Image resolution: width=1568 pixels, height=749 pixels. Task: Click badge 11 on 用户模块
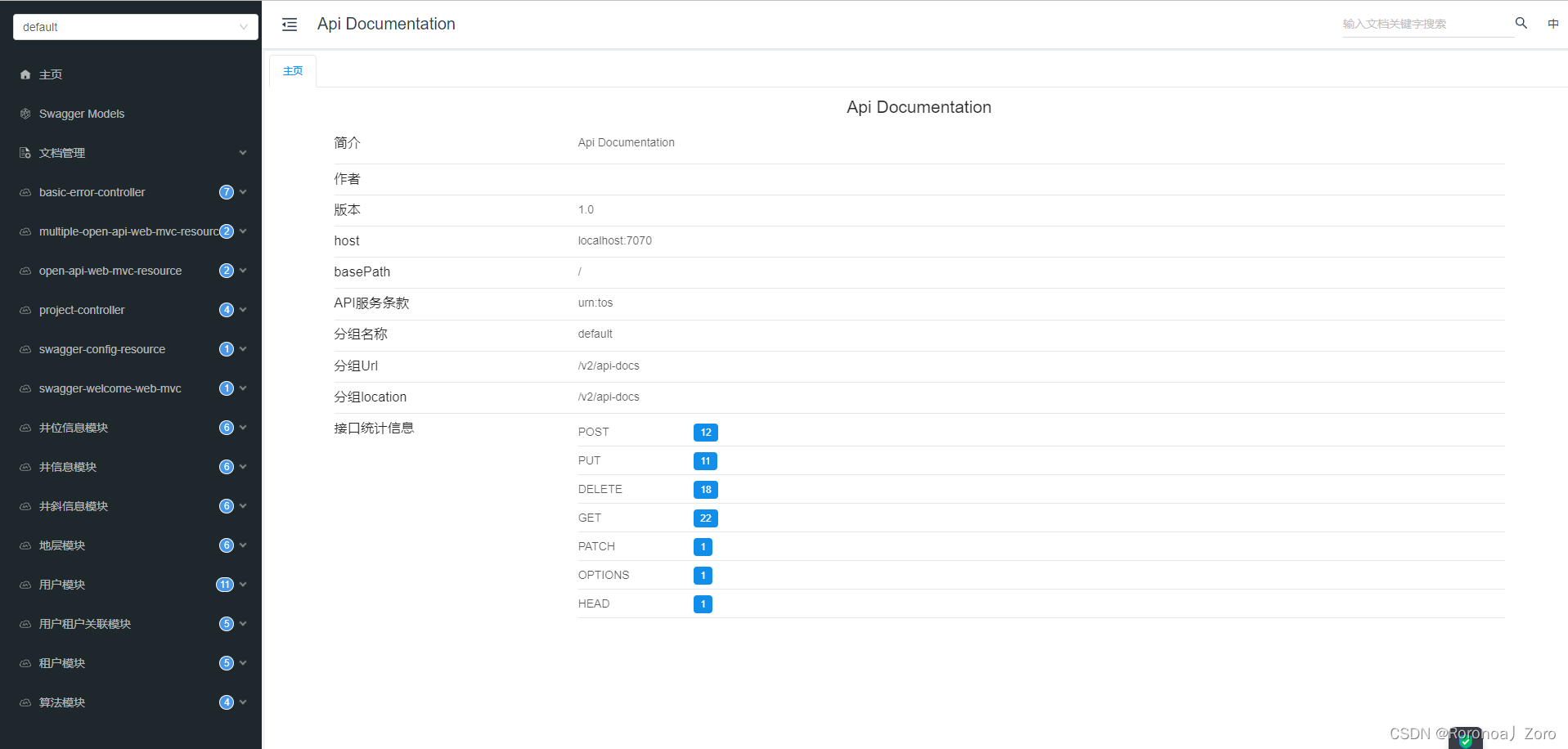(225, 585)
